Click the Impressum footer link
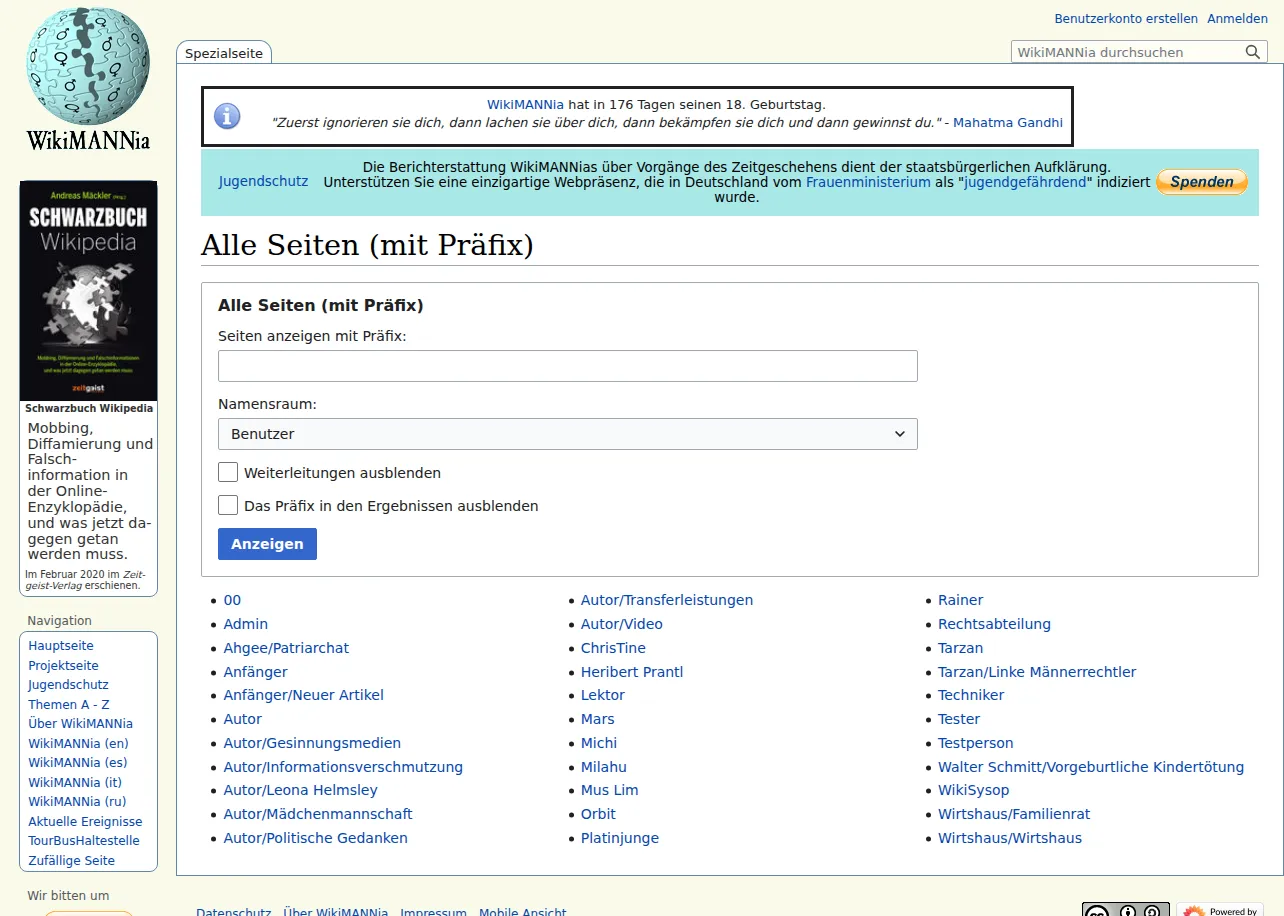Screen dimensions: 1284x916 pyautogui.click(x=433, y=912)
